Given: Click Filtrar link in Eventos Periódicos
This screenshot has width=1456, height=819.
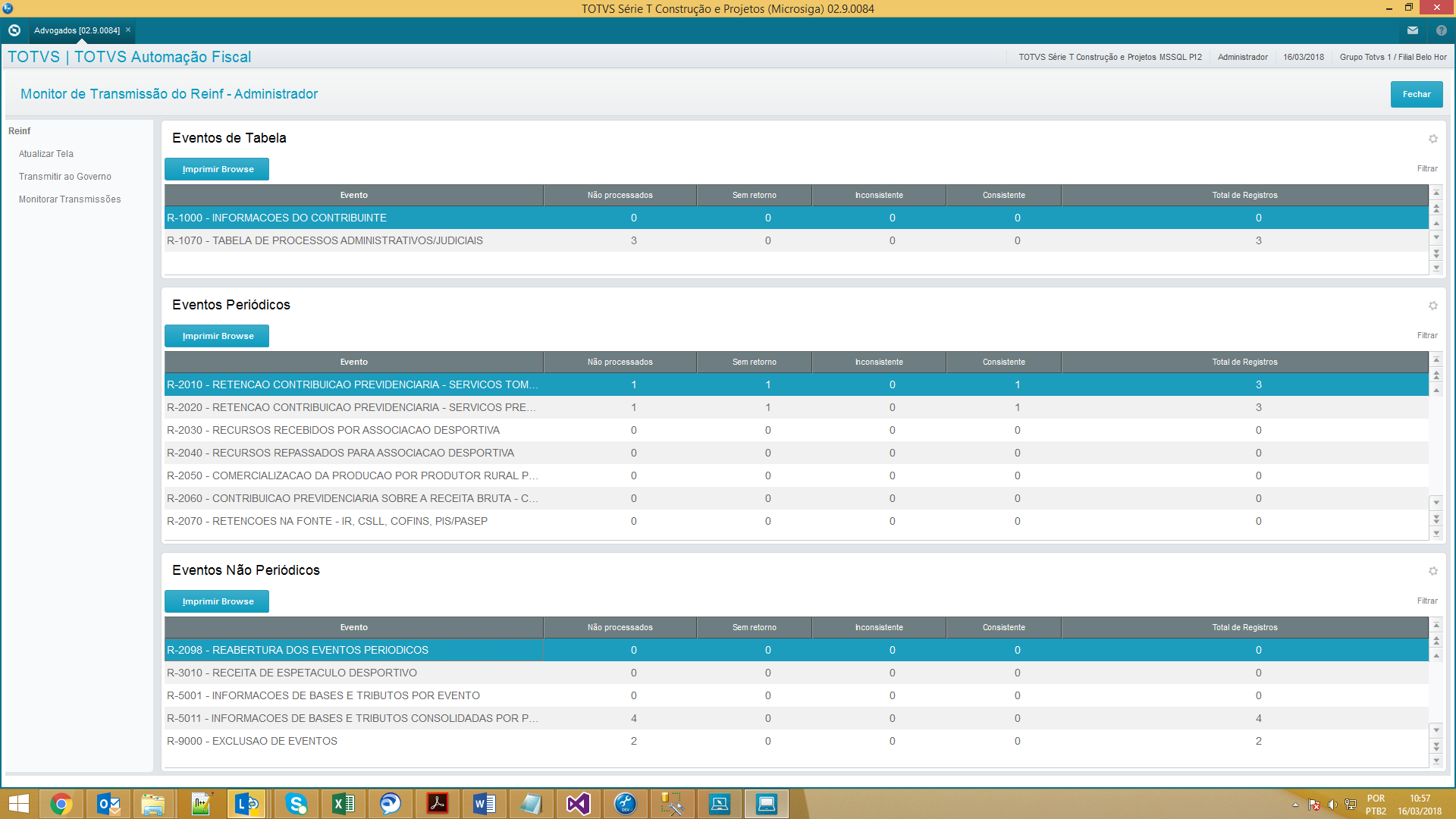Looking at the screenshot, I should (x=1426, y=335).
